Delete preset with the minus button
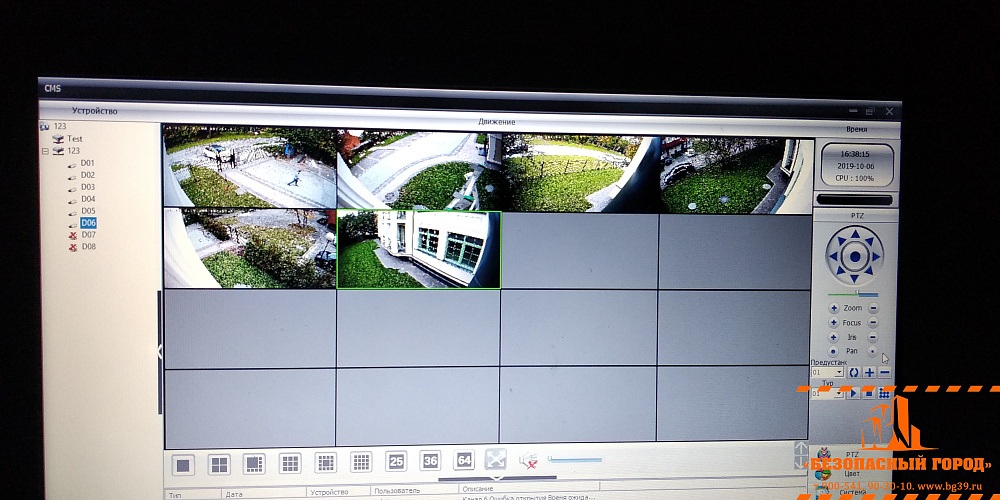This screenshot has width=1000, height=500. pos(884,372)
